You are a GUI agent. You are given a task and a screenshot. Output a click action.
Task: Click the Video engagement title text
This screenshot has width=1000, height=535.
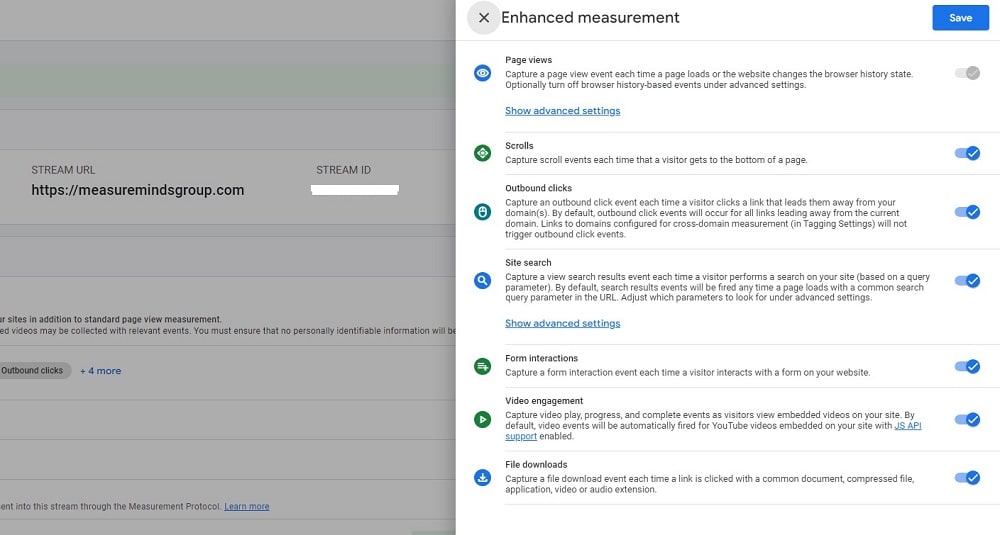point(544,401)
